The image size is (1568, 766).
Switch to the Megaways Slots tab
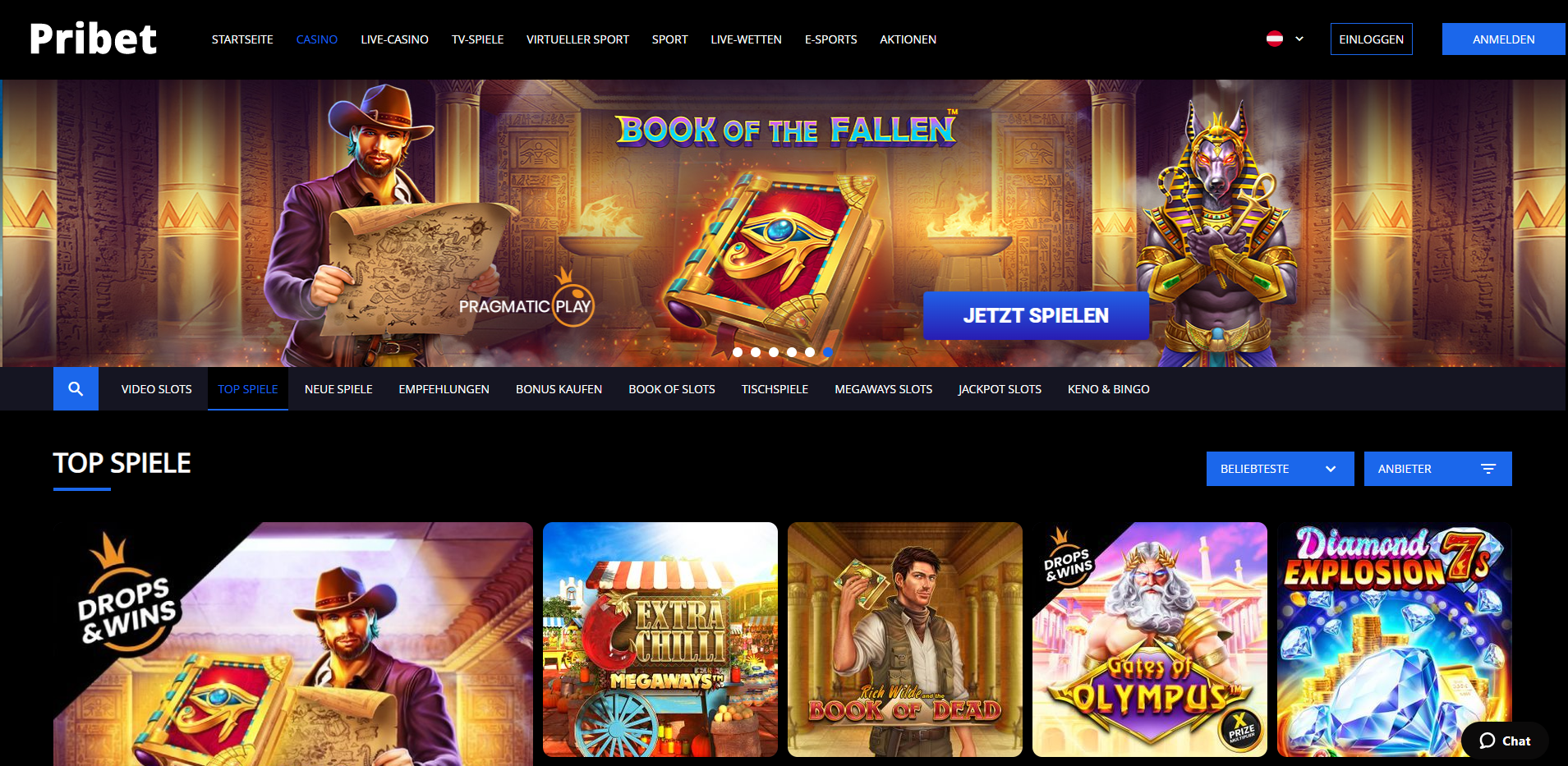(x=883, y=389)
